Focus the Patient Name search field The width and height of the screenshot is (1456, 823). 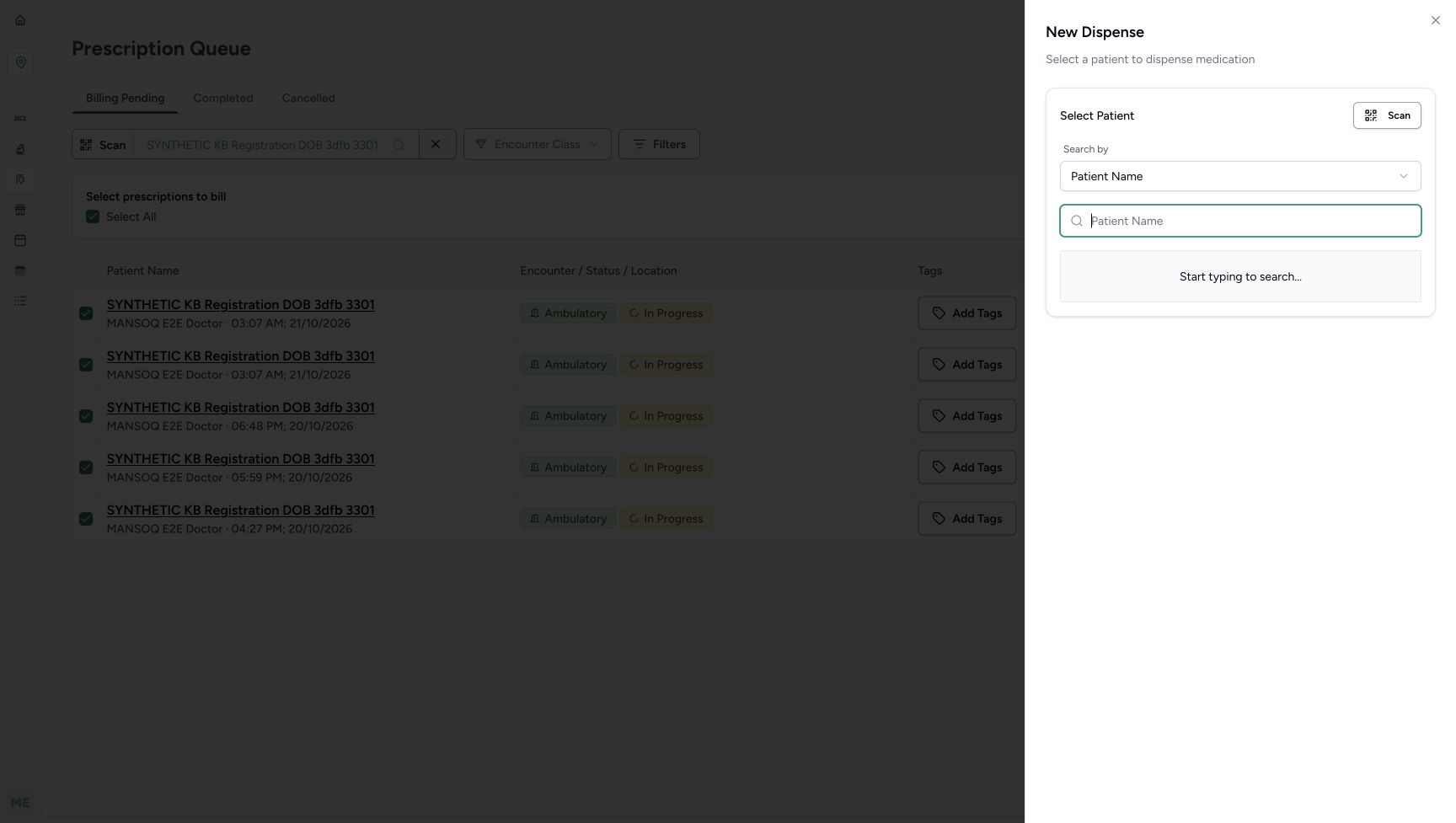point(1240,221)
